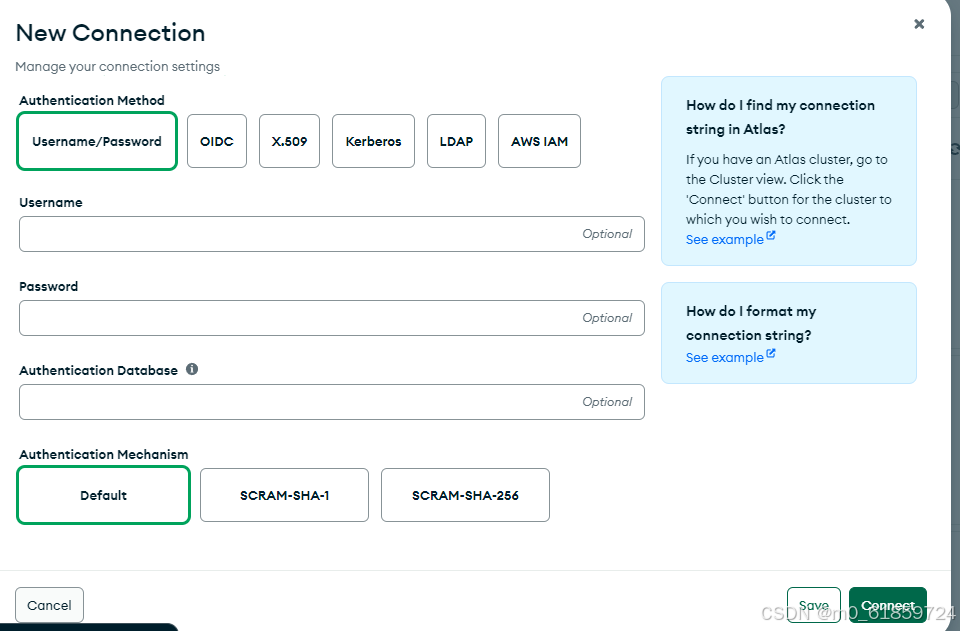Pick LDAP authentication option

tap(456, 141)
